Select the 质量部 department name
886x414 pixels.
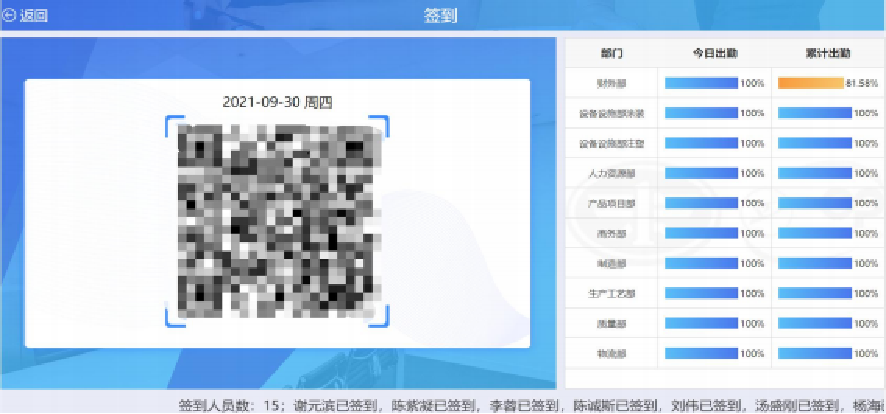coord(611,324)
